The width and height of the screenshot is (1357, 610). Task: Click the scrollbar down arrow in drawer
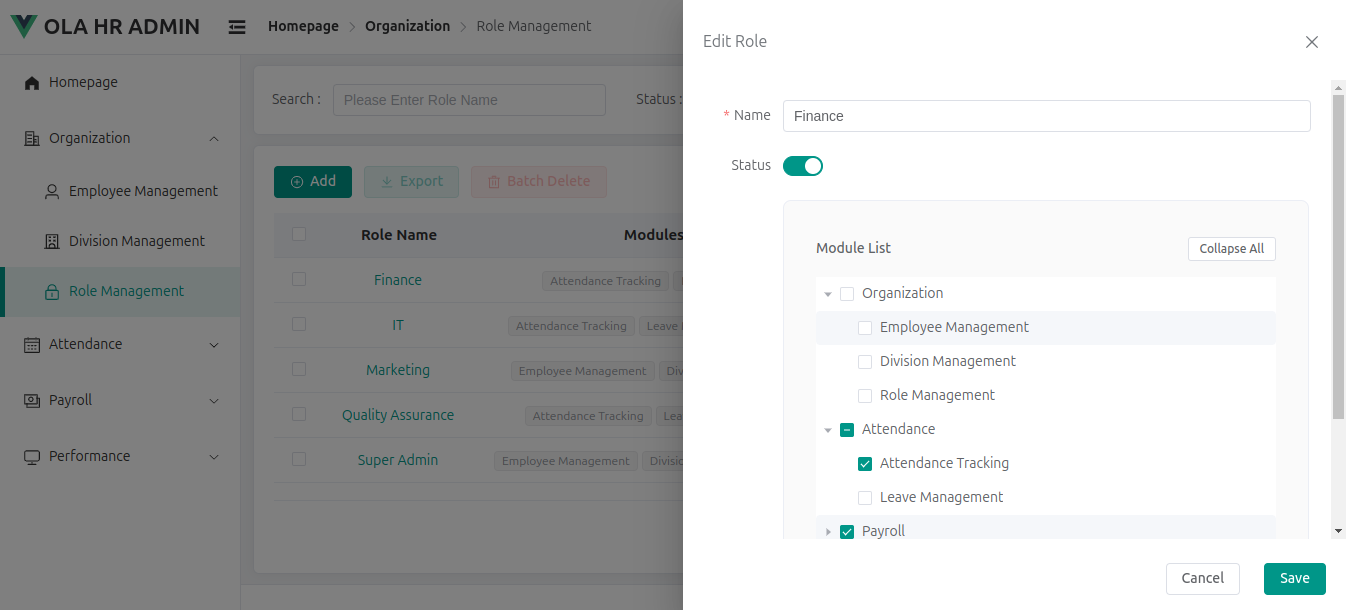[1338, 531]
